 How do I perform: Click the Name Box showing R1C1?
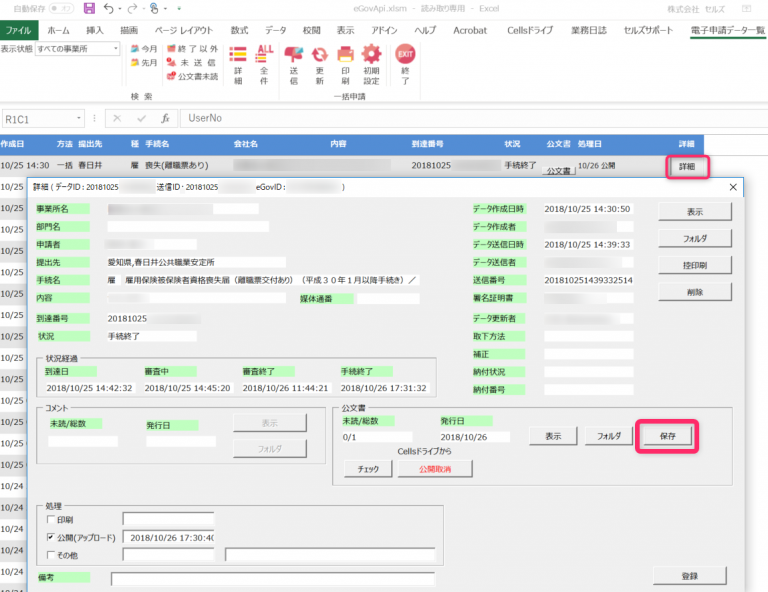coord(39,119)
